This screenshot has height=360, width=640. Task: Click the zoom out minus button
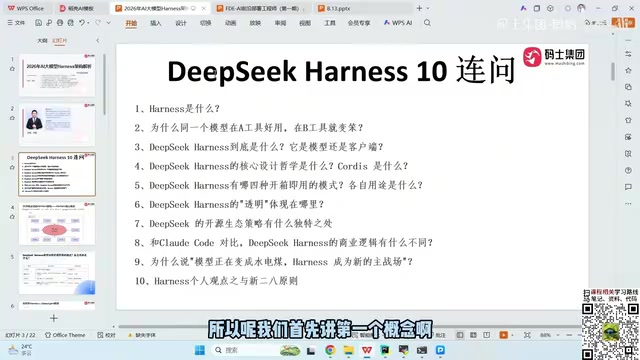569,335
